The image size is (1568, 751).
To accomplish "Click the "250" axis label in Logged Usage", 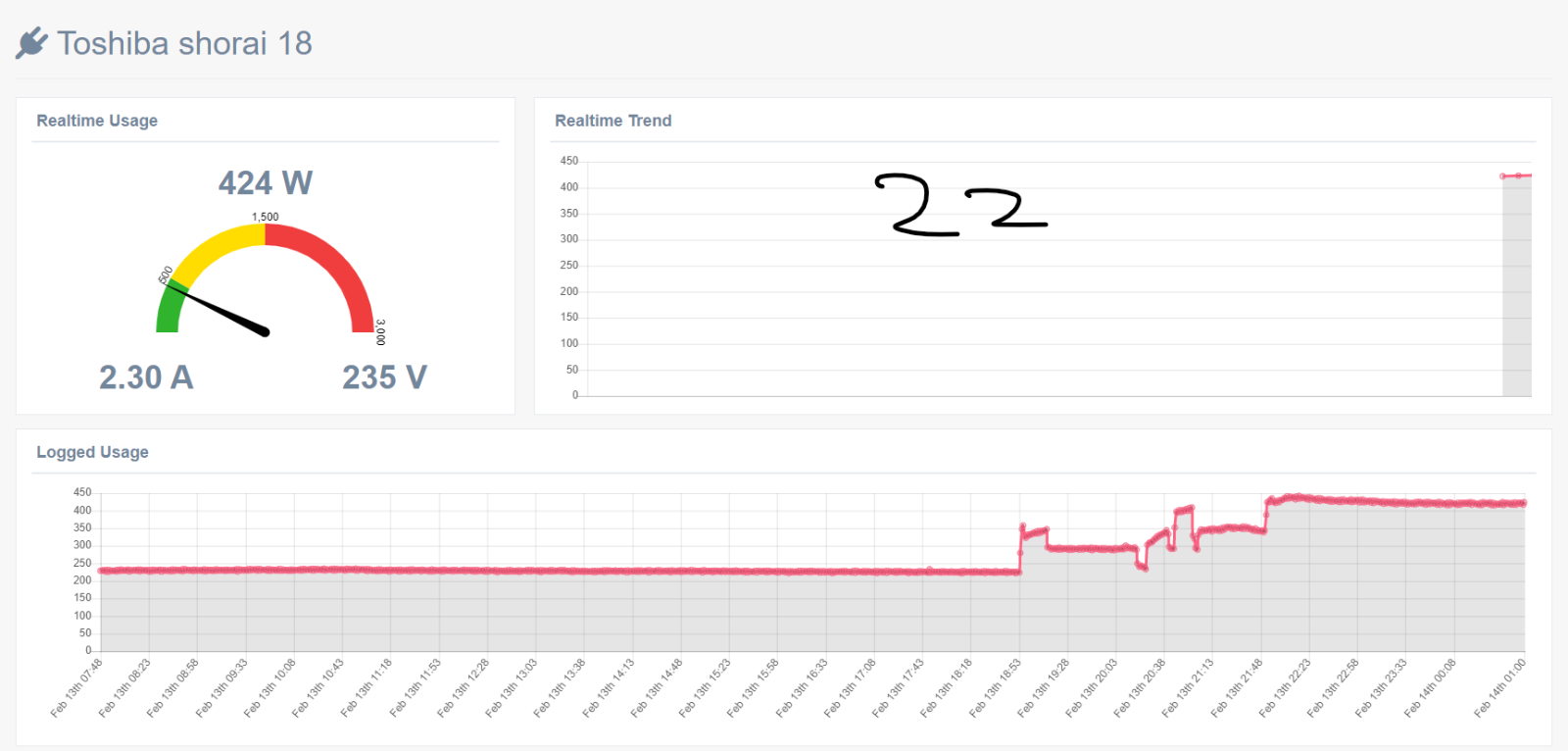I will tap(82, 563).
